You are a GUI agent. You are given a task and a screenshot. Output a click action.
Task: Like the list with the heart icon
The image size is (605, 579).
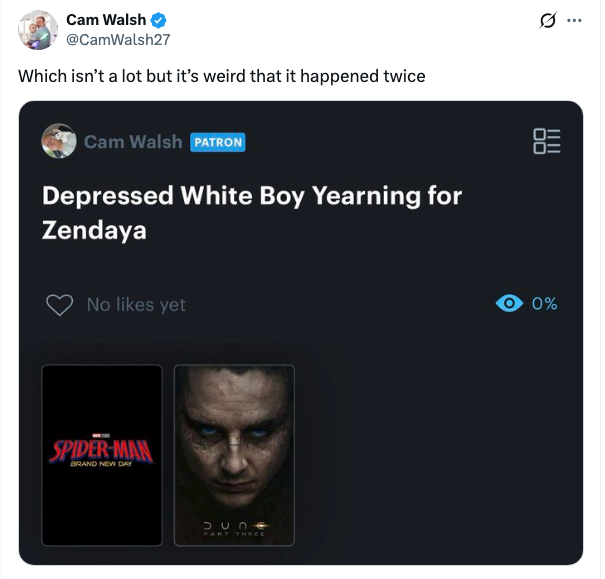(59, 305)
